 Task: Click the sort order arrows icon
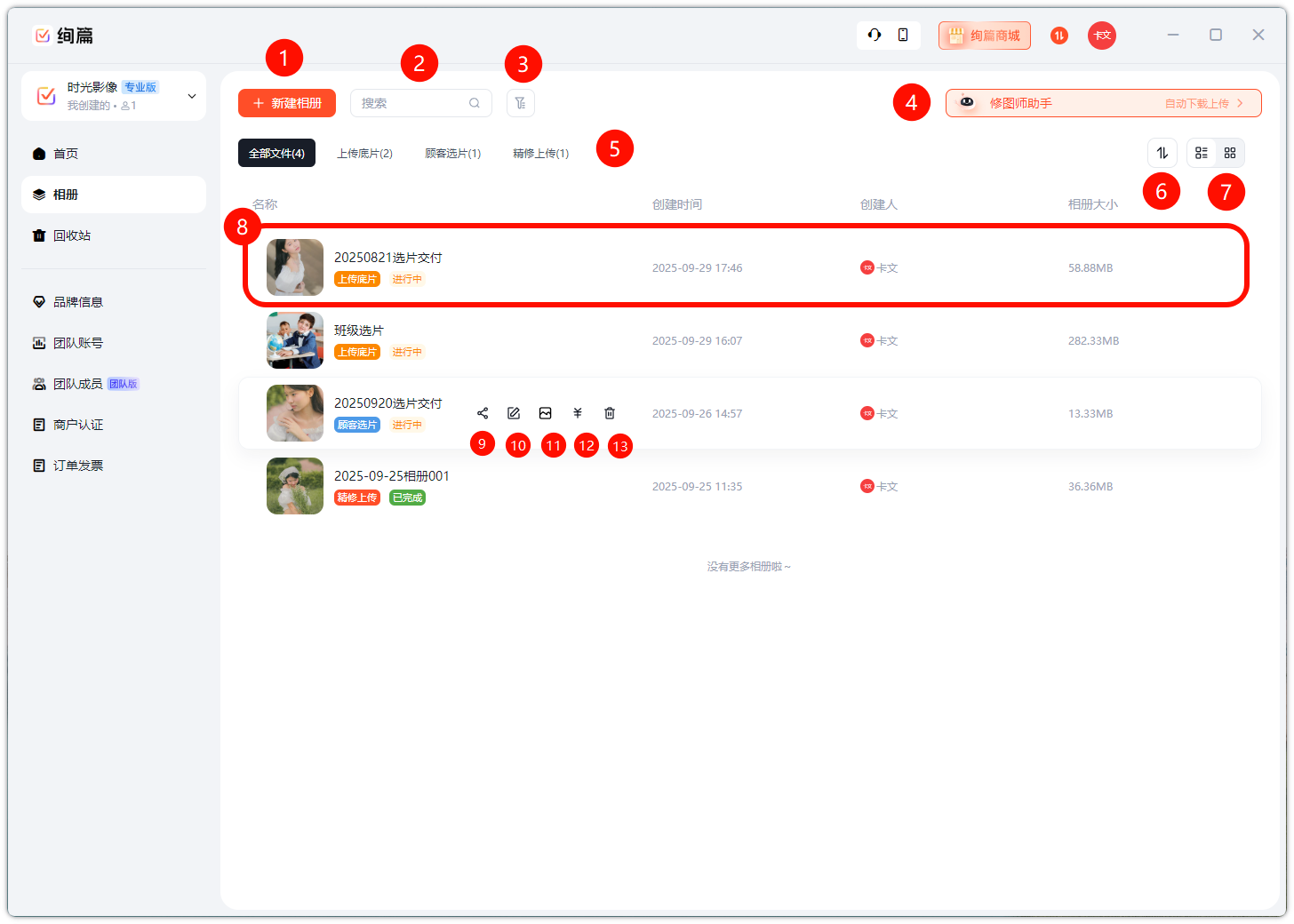point(1162,153)
